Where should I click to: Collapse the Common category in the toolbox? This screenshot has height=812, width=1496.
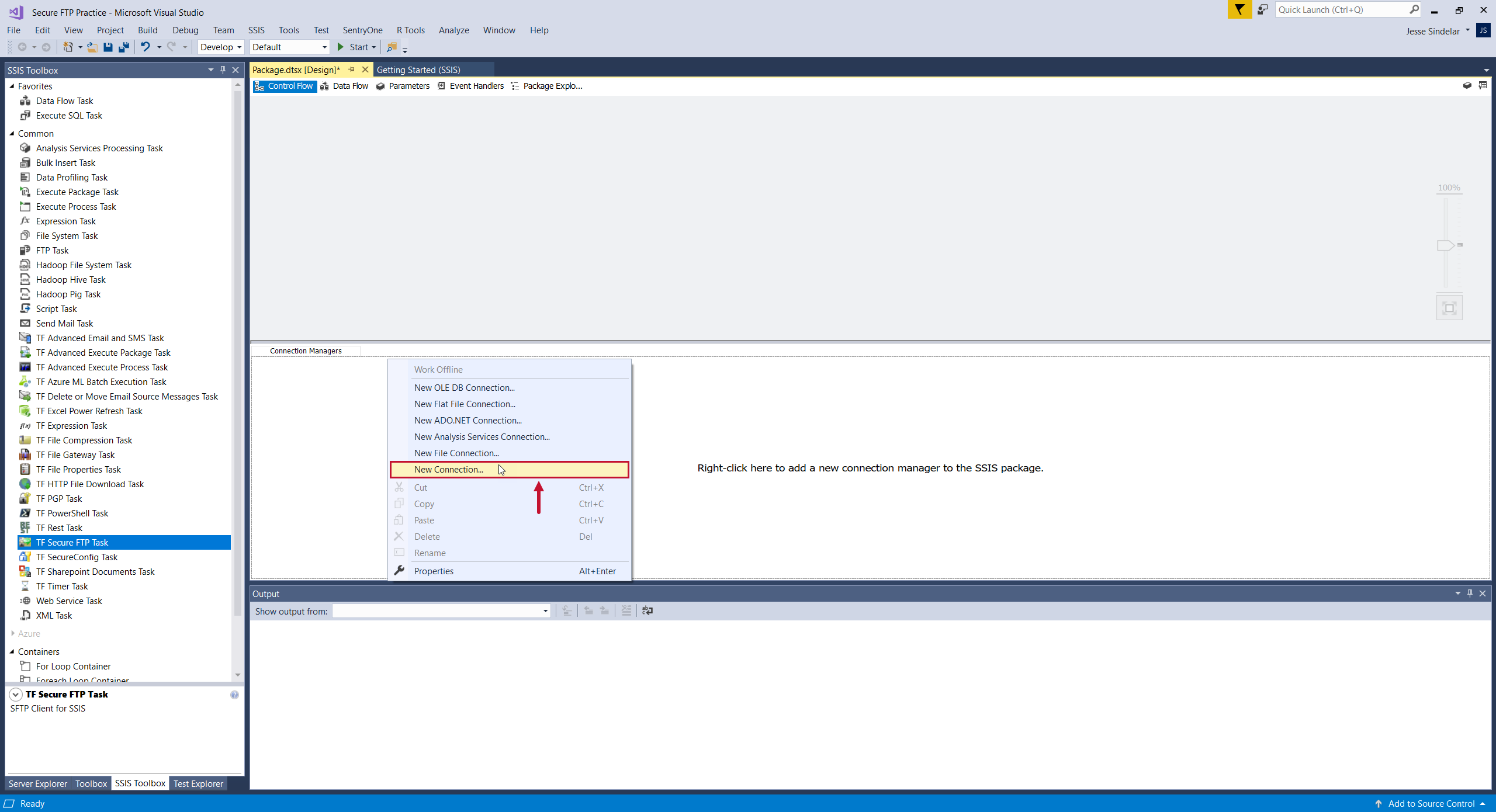(12, 133)
